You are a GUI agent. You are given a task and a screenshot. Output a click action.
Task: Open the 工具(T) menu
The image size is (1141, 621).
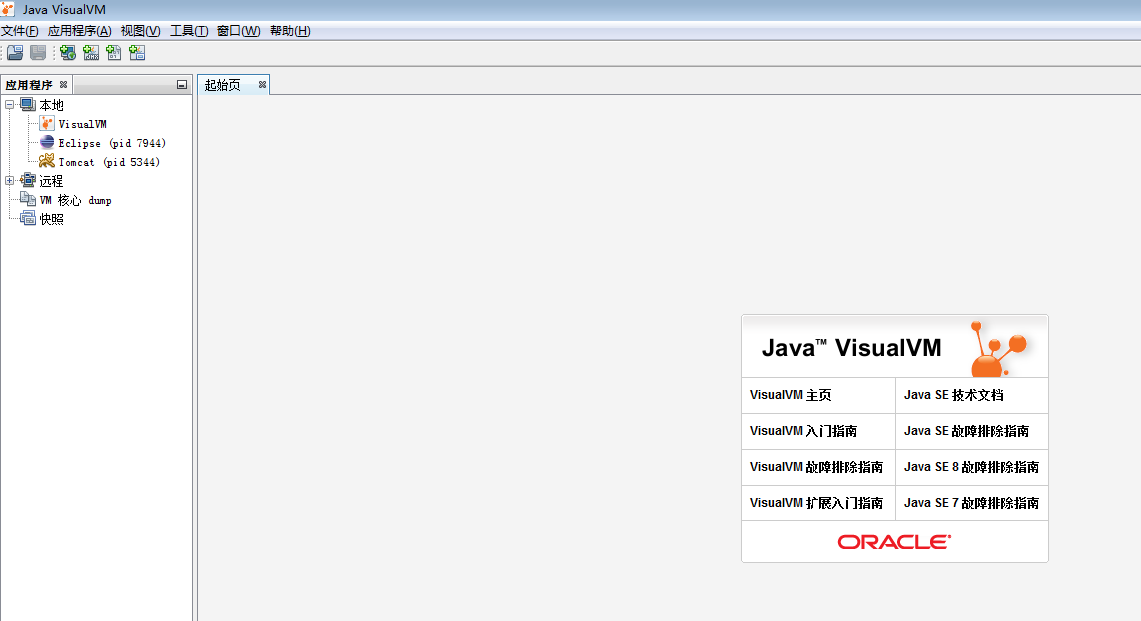pos(189,31)
